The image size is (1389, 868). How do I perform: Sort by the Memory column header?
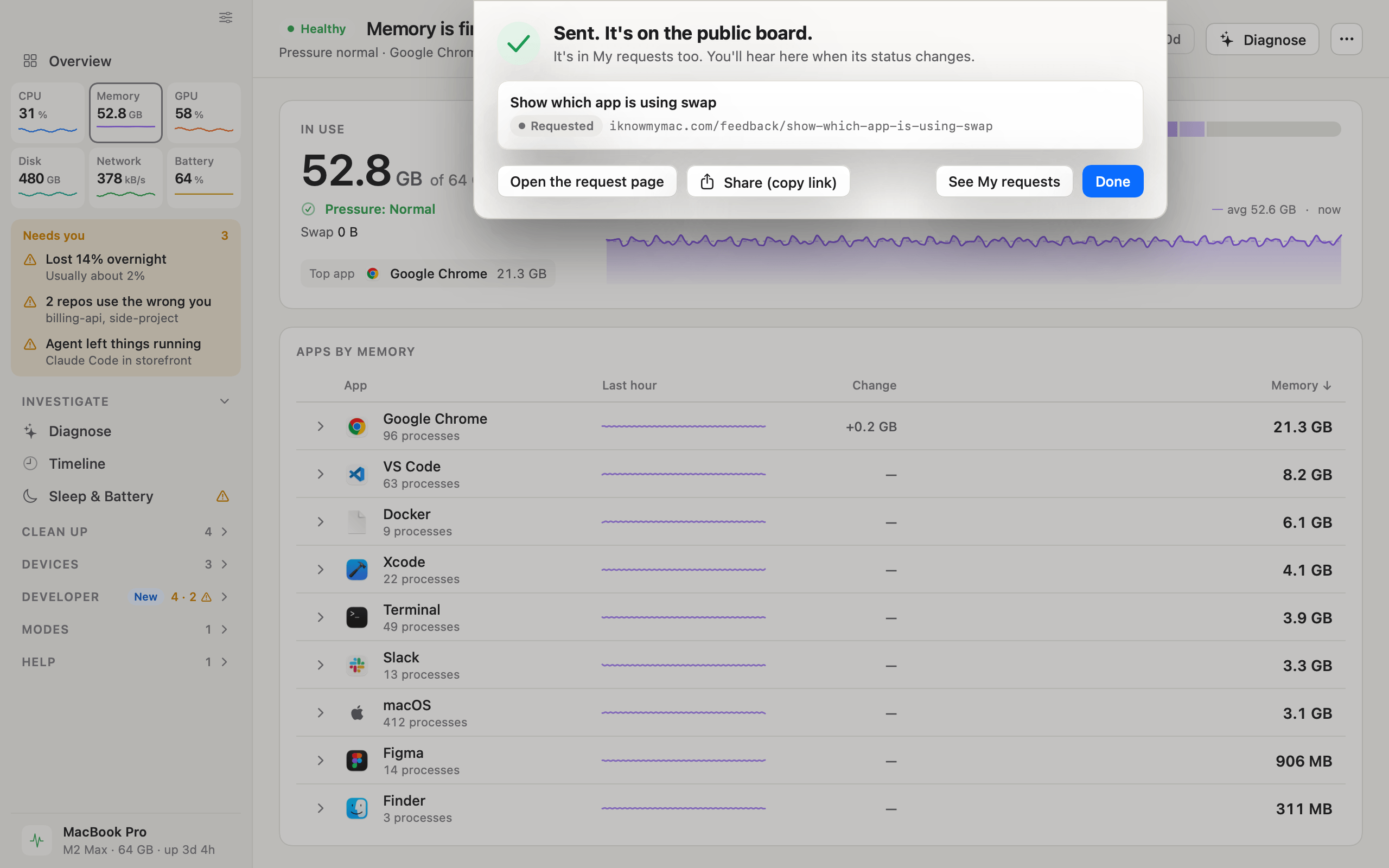click(x=1301, y=385)
